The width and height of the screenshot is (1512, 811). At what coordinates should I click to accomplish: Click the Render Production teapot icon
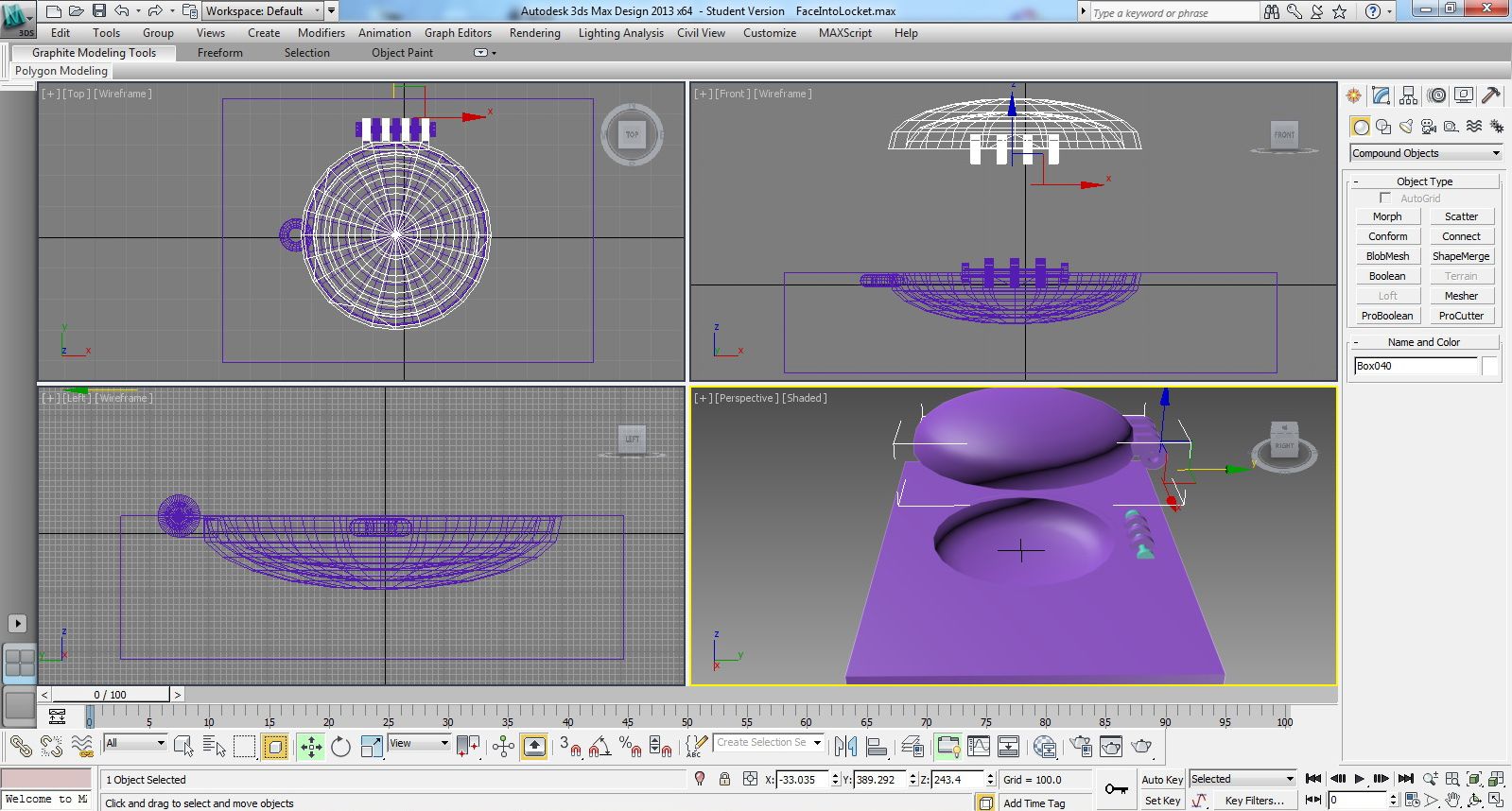[x=1142, y=747]
